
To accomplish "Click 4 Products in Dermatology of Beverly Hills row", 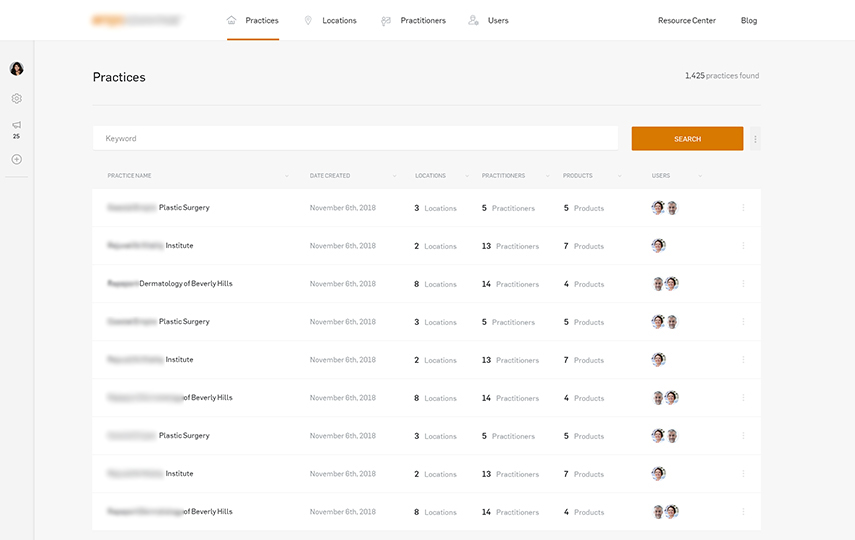I will (583, 284).
